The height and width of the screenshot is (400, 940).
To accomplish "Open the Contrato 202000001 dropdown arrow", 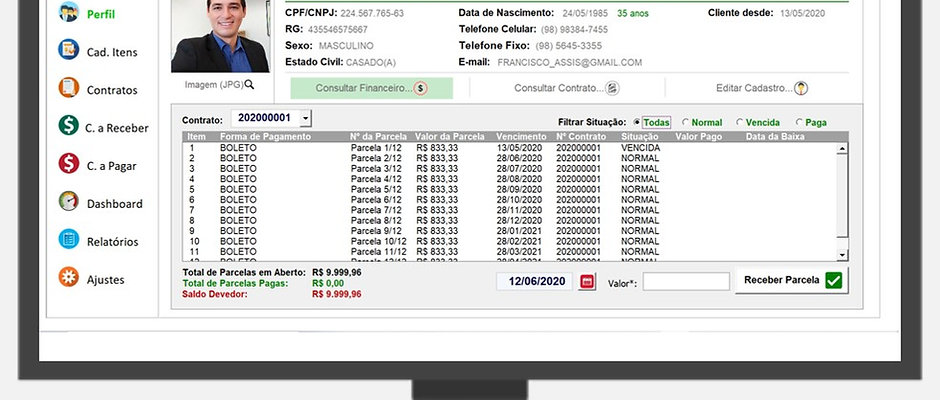I will 306,118.
